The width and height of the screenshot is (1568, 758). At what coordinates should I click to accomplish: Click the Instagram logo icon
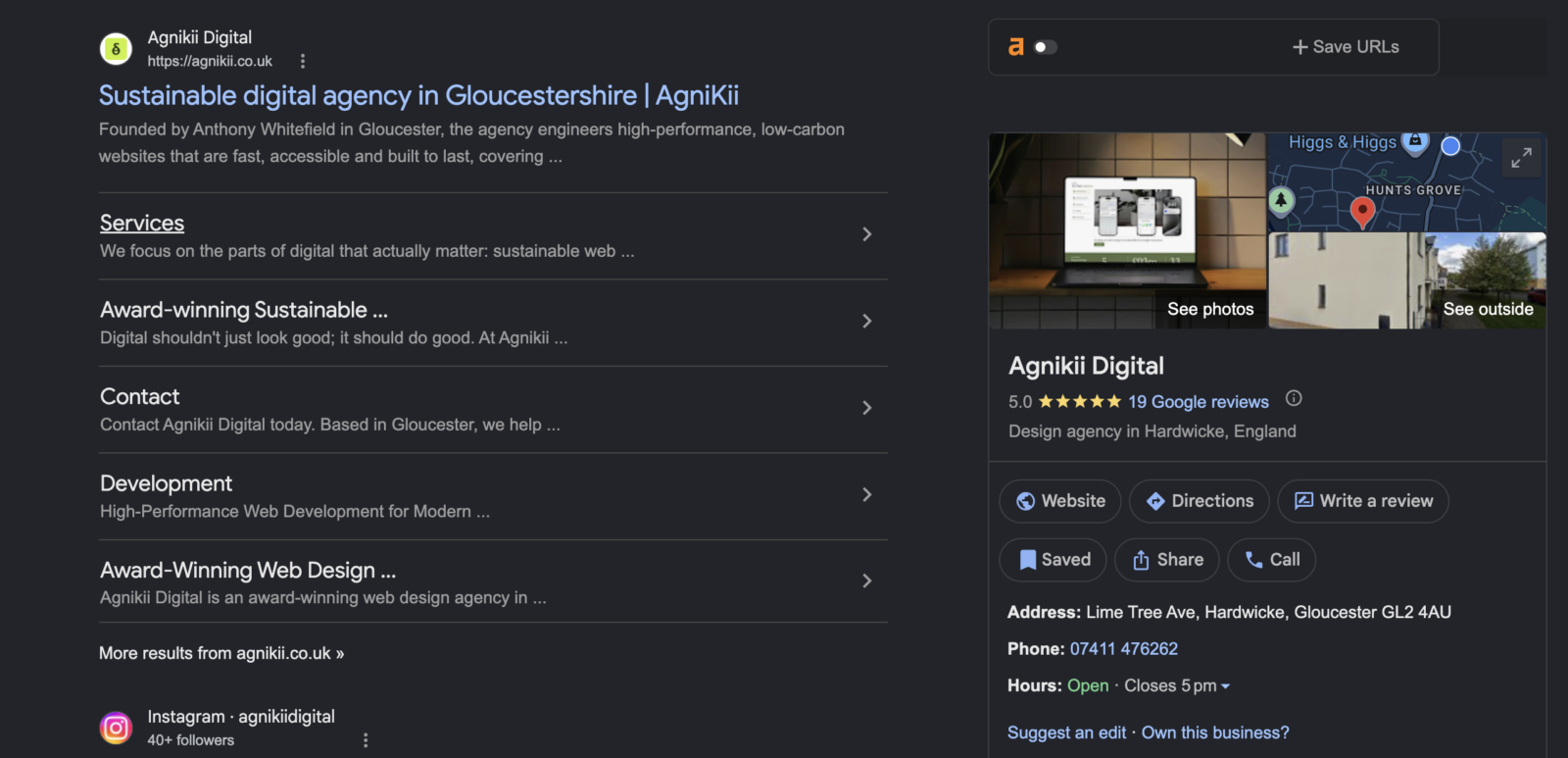(116, 728)
